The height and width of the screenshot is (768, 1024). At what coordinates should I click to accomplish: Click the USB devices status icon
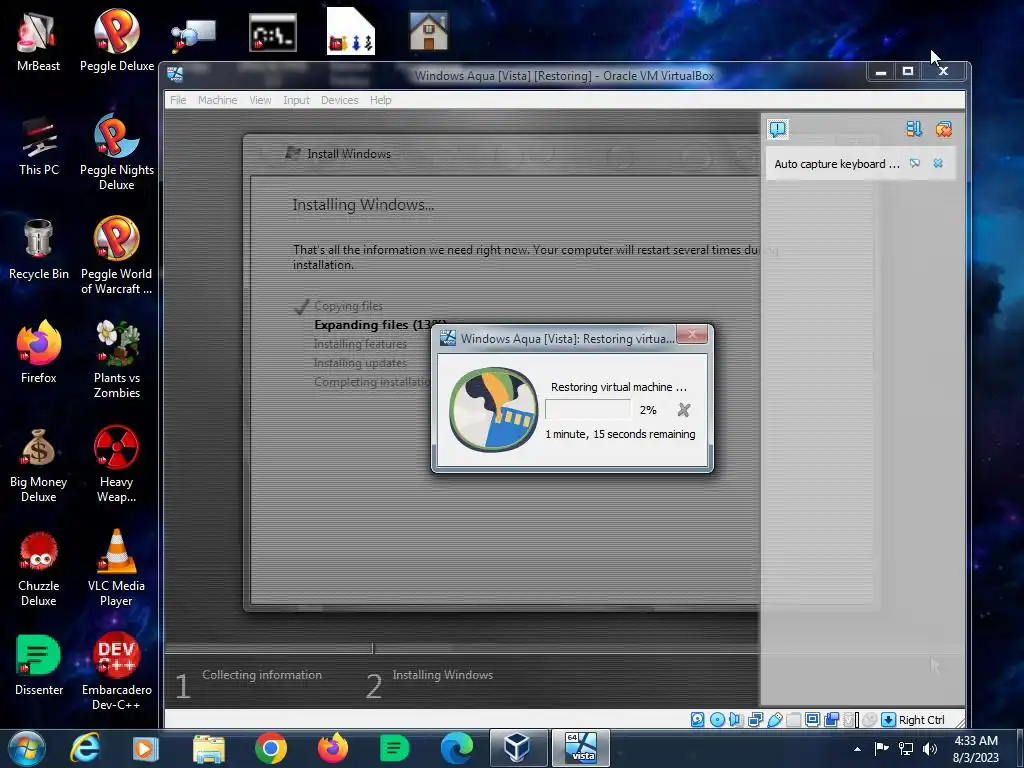[x=775, y=720]
